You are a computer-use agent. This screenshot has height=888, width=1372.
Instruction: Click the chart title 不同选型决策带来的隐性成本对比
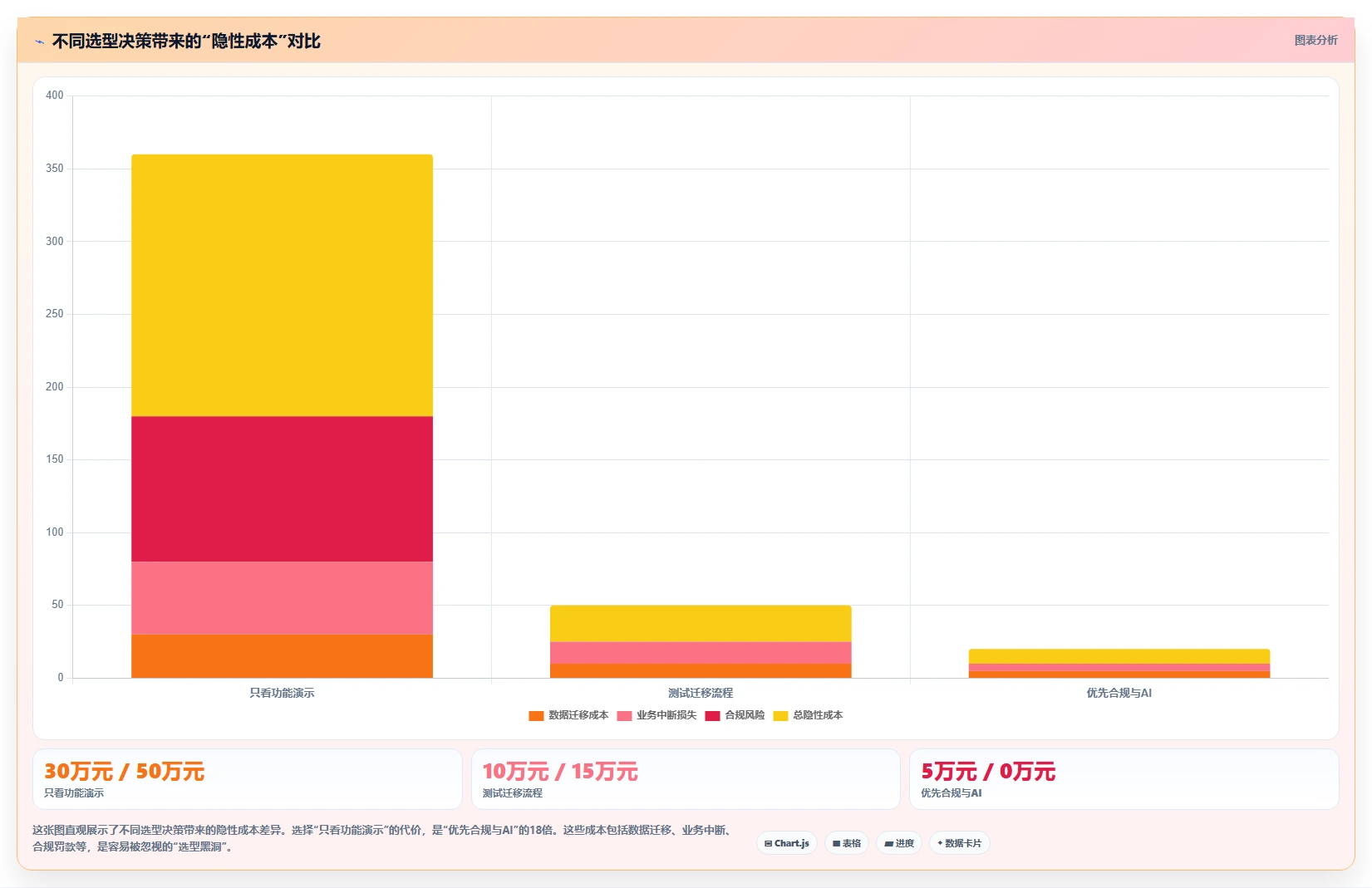pos(186,42)
